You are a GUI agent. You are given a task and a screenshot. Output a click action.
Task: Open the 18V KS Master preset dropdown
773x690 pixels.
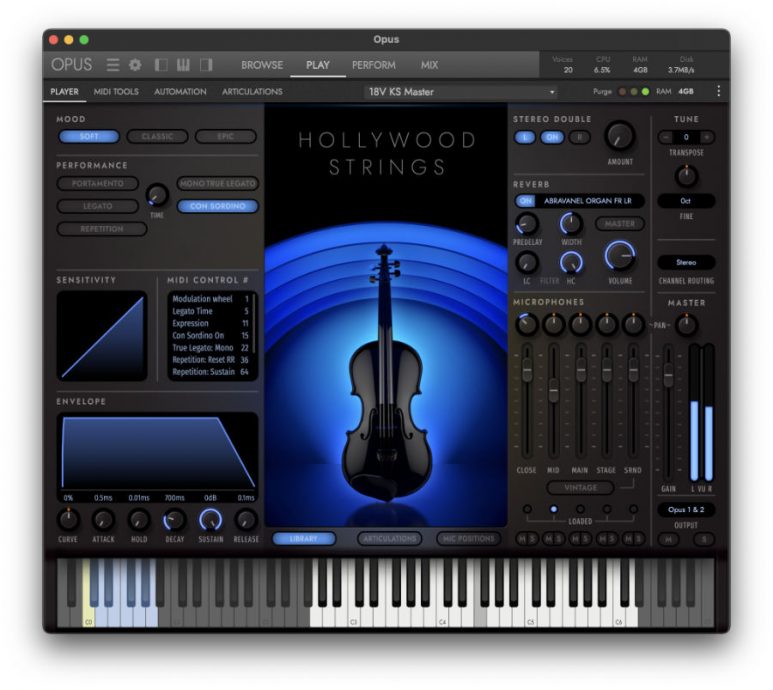coord(460,92)
